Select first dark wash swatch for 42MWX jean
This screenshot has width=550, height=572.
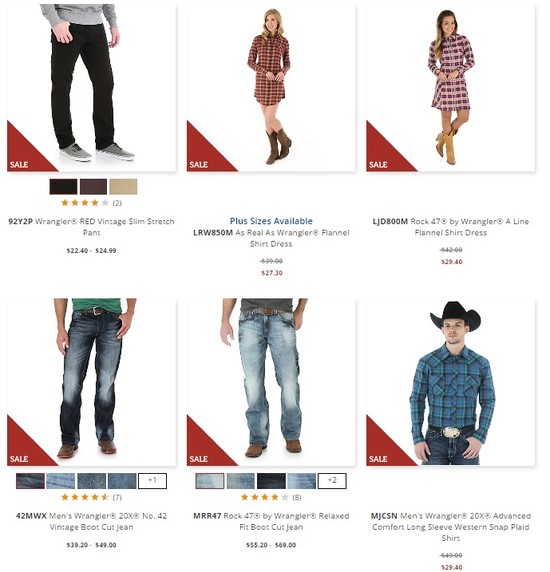30,481
